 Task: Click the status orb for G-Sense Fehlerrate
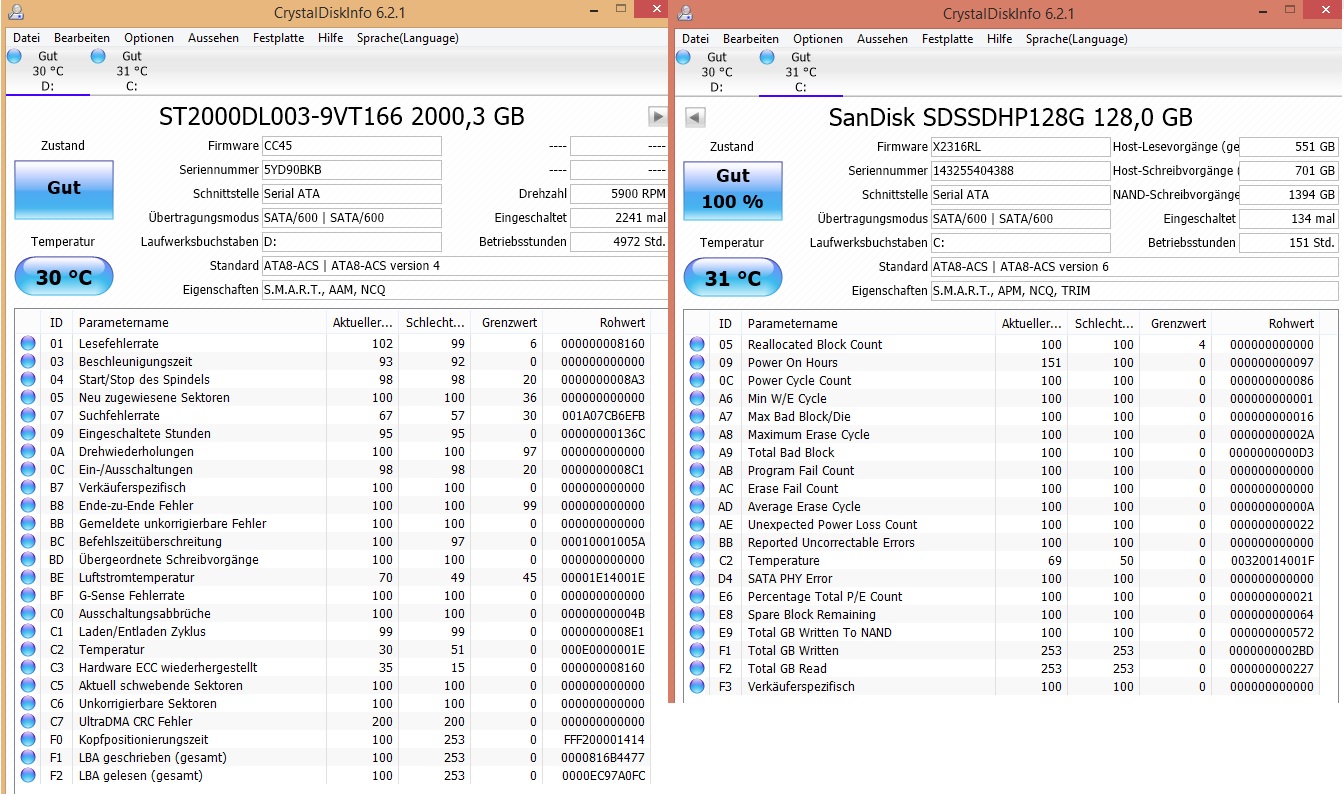[28, 596]
